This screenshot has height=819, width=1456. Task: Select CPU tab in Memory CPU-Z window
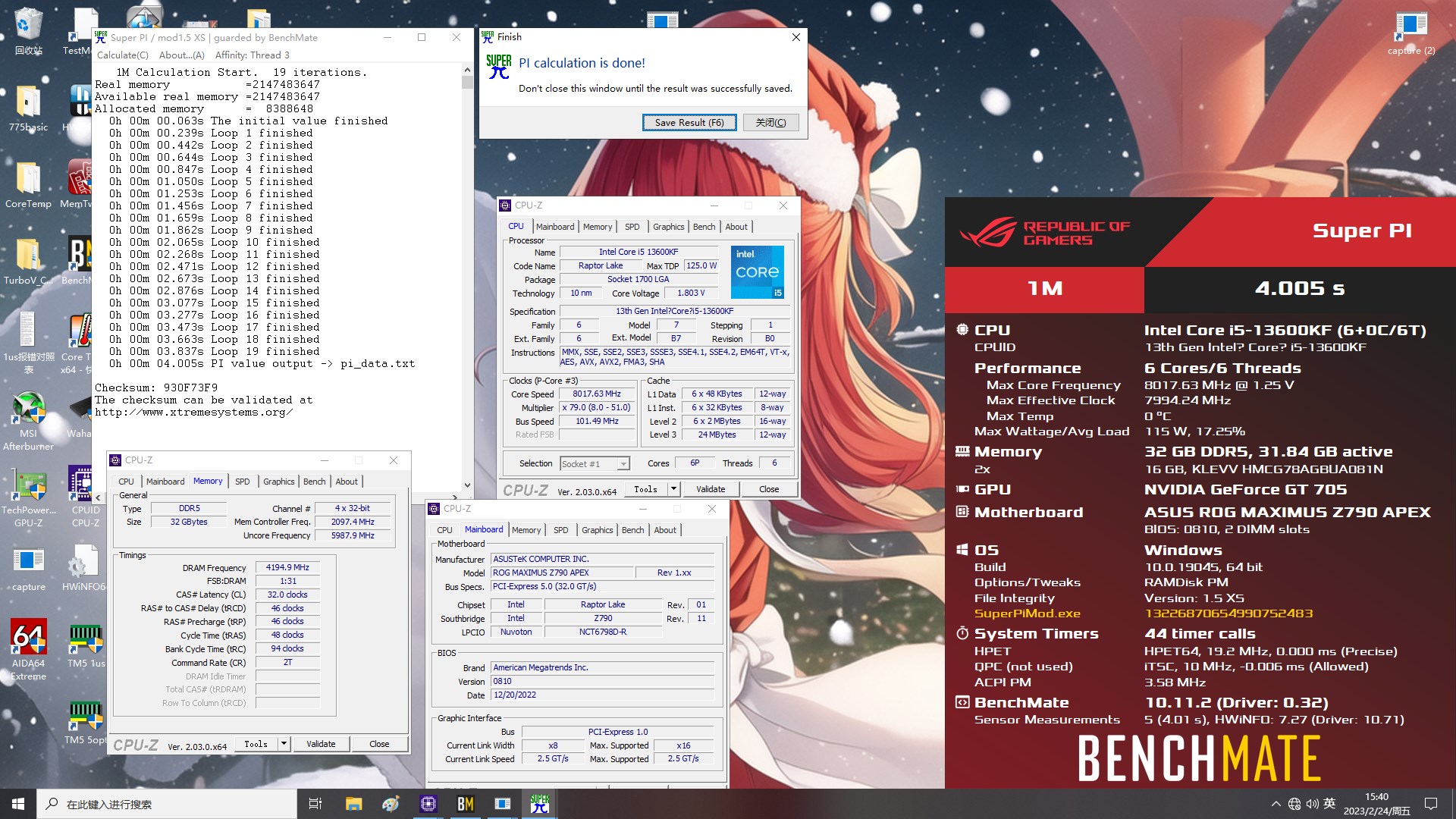[126, 482]
